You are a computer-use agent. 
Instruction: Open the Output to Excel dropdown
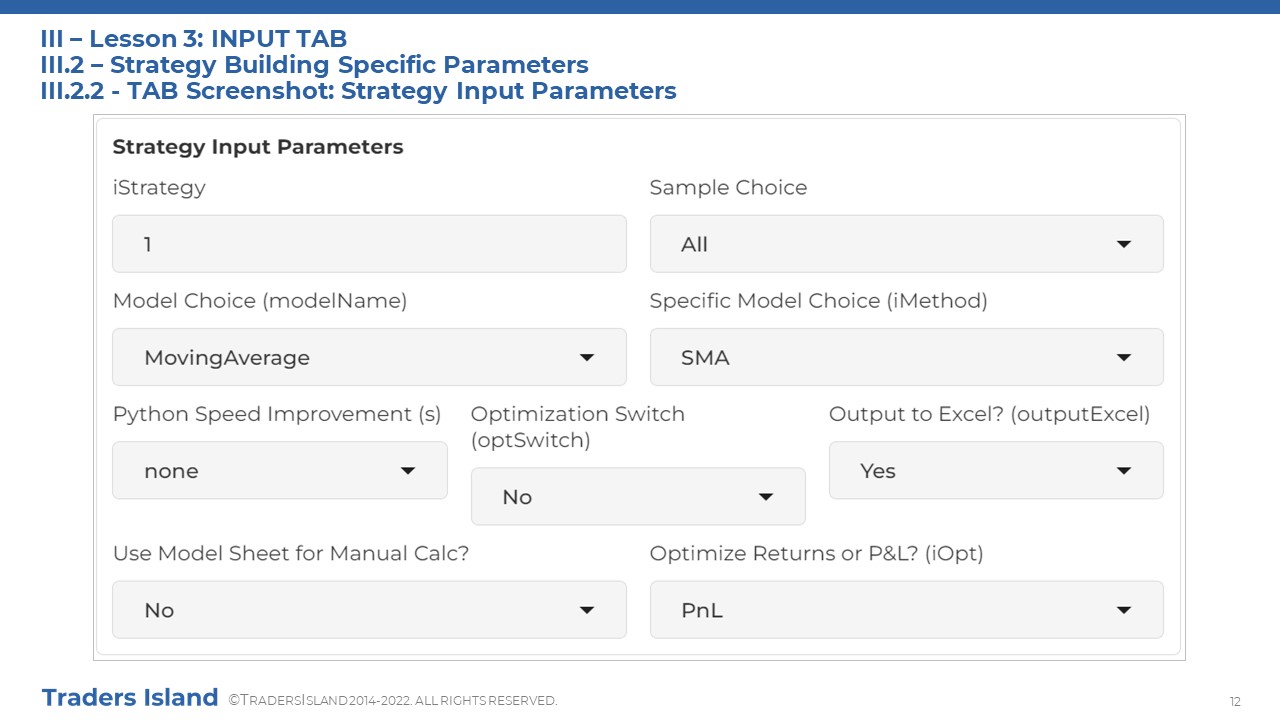(996, 470)
